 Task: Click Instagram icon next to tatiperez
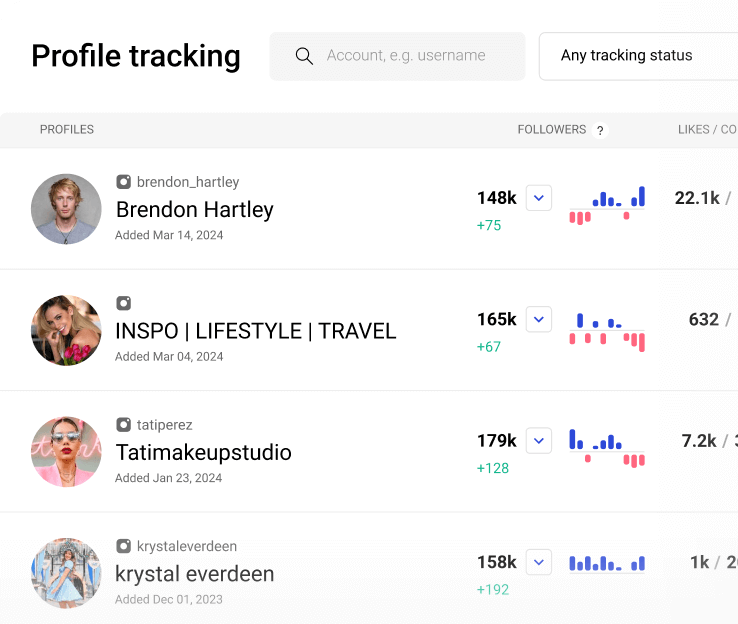click(124, 425)
